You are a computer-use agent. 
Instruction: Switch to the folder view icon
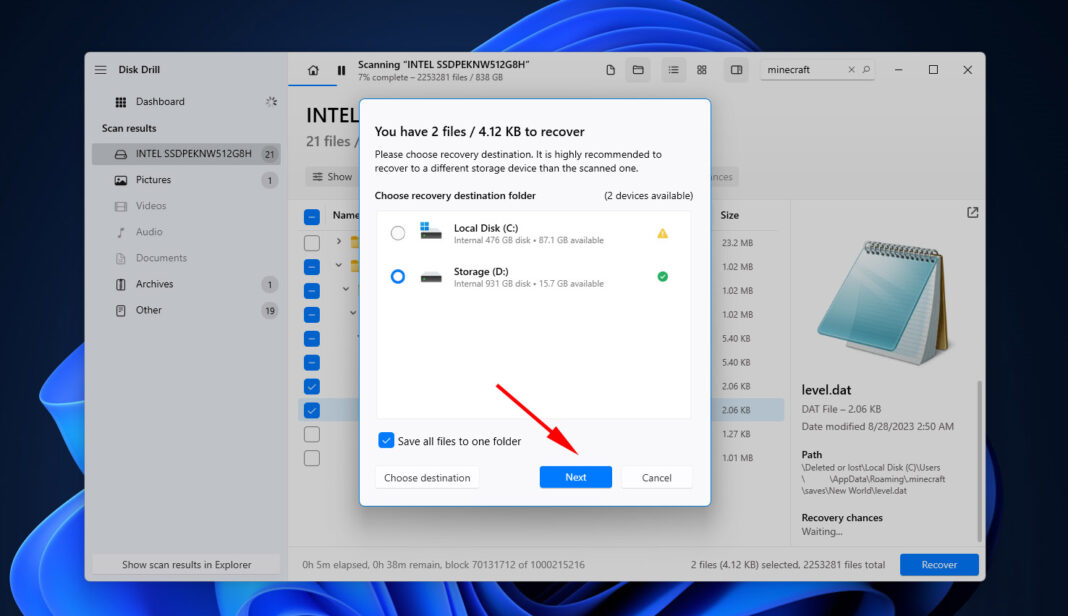[x=637, y=70]
